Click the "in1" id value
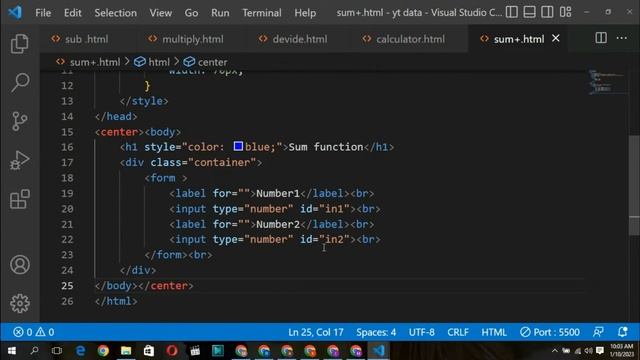 pos(334,209)
